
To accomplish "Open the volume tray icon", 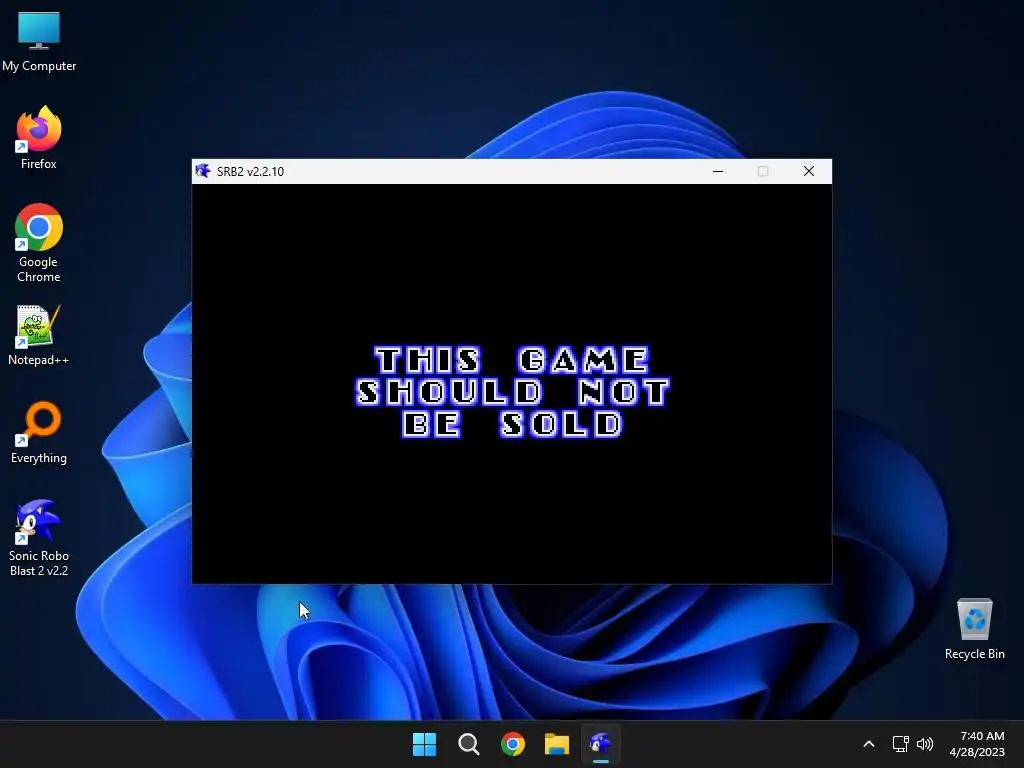I will tap(925, 744).
